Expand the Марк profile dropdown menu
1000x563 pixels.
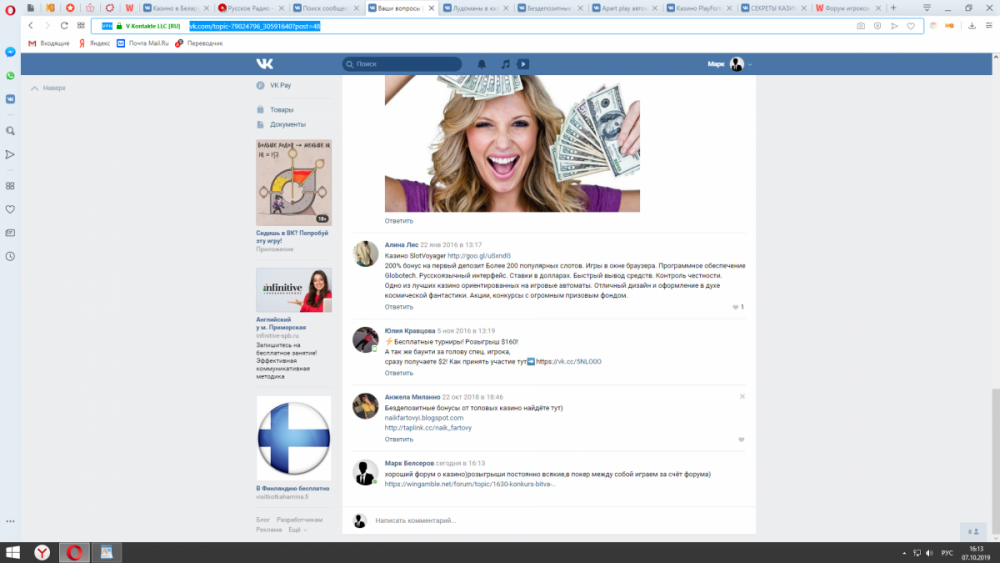pyautogui.click(x=750, y=64)
